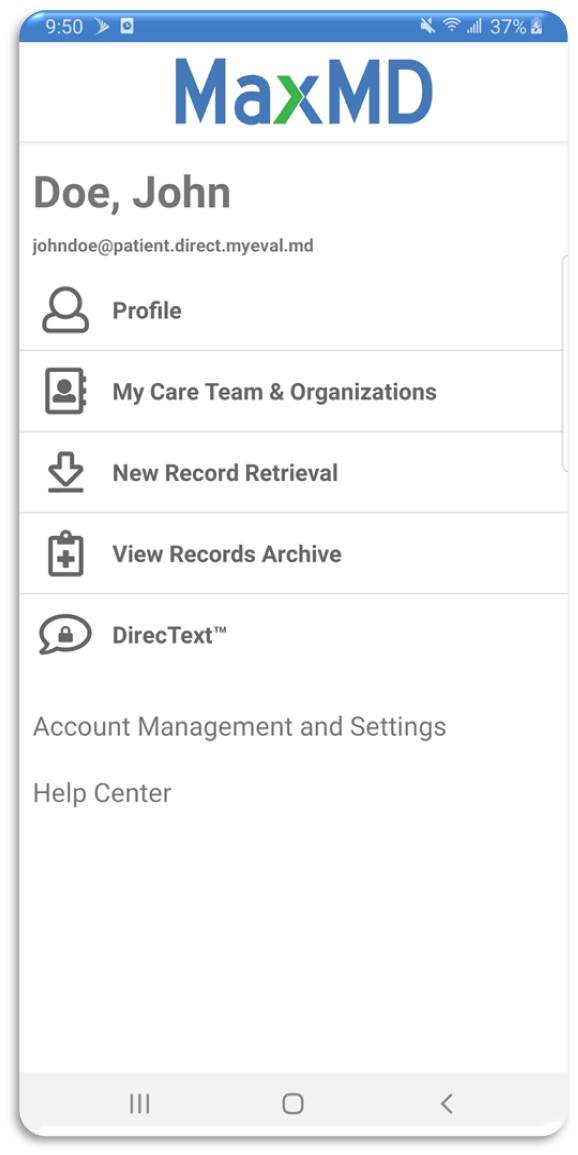Click the MaxMD logo

point(304,88)
